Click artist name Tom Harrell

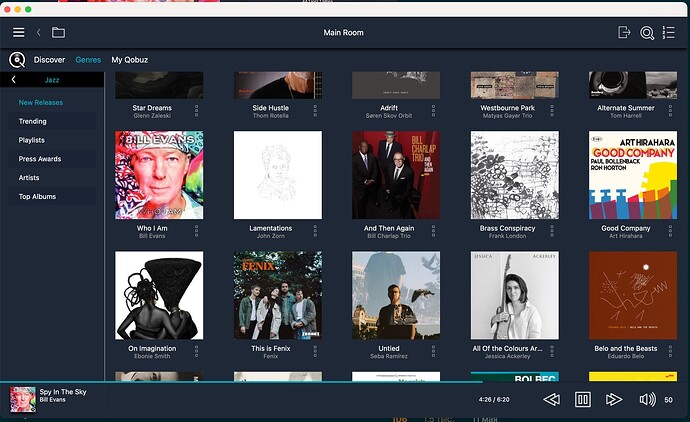coord(626,116)
